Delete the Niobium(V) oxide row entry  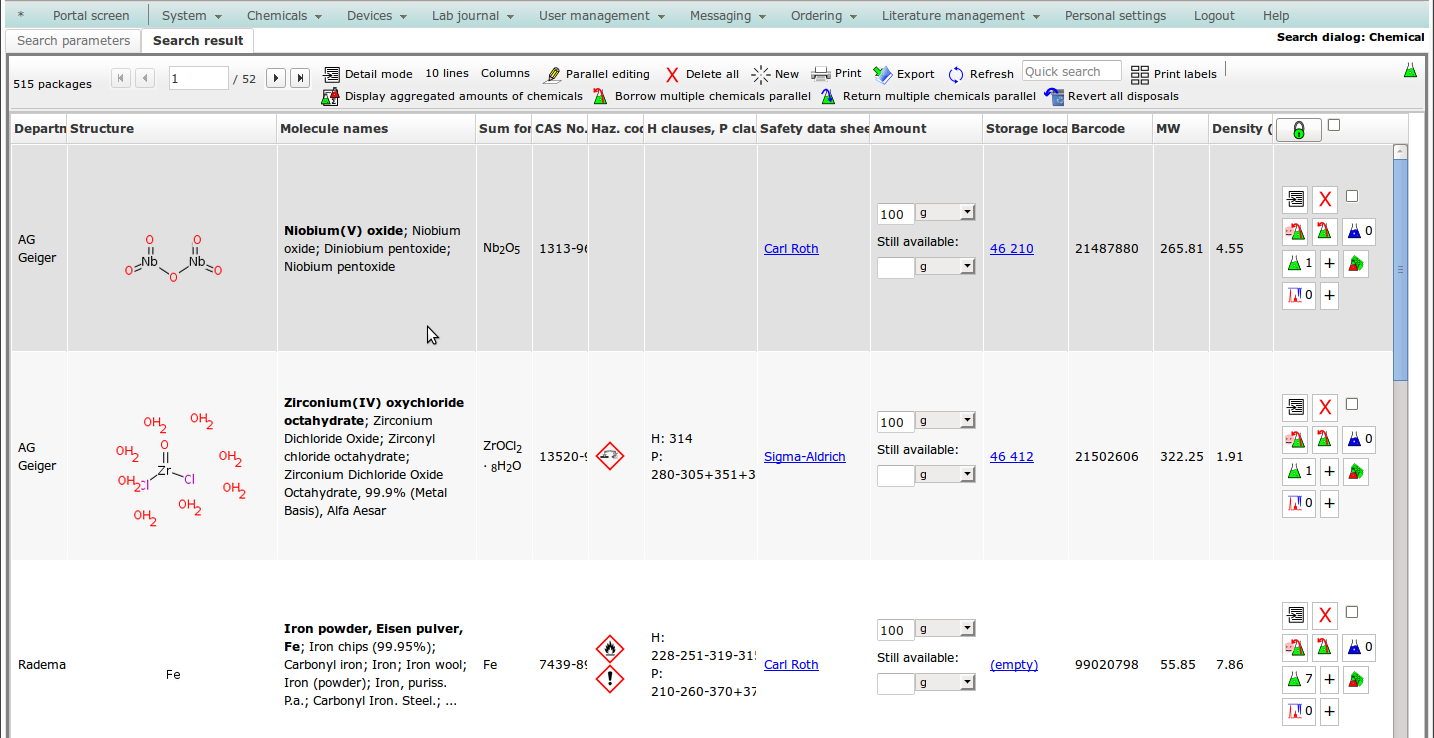(x=1325, y=200)
